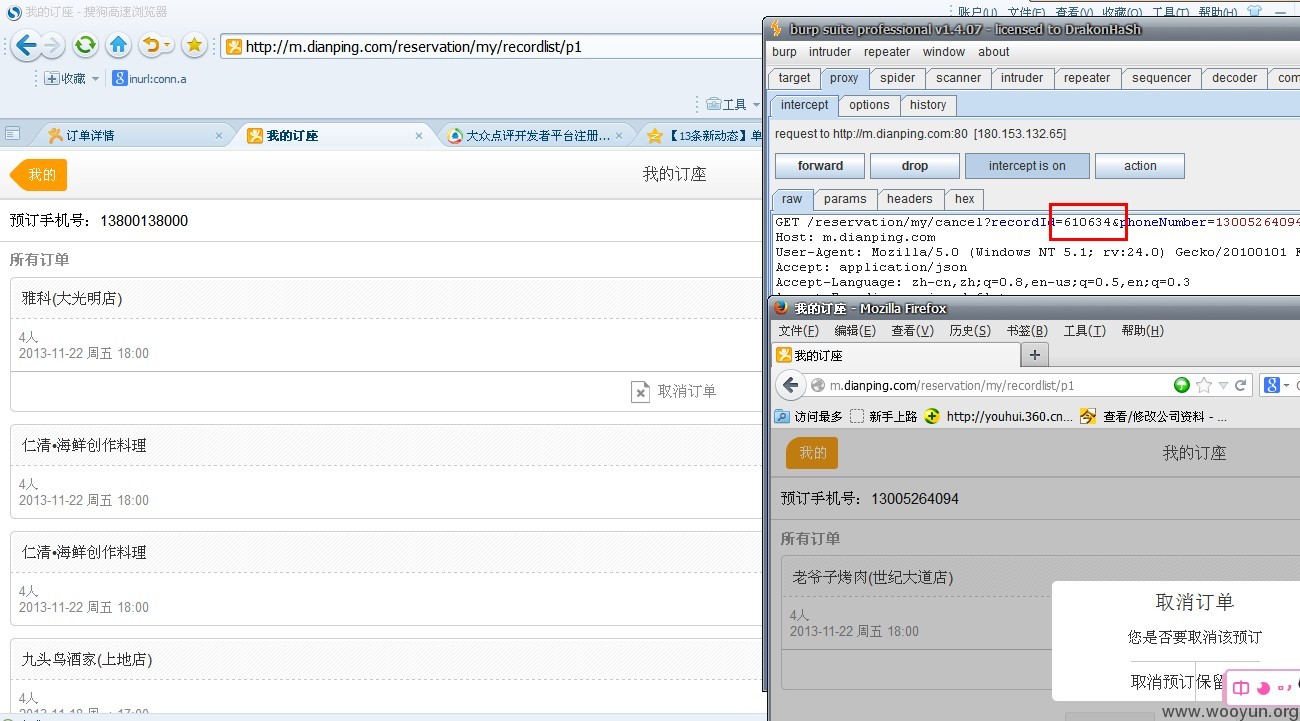
Task: Close the 大众点评开发者平台注册 tab
Action: coord(621,135)
